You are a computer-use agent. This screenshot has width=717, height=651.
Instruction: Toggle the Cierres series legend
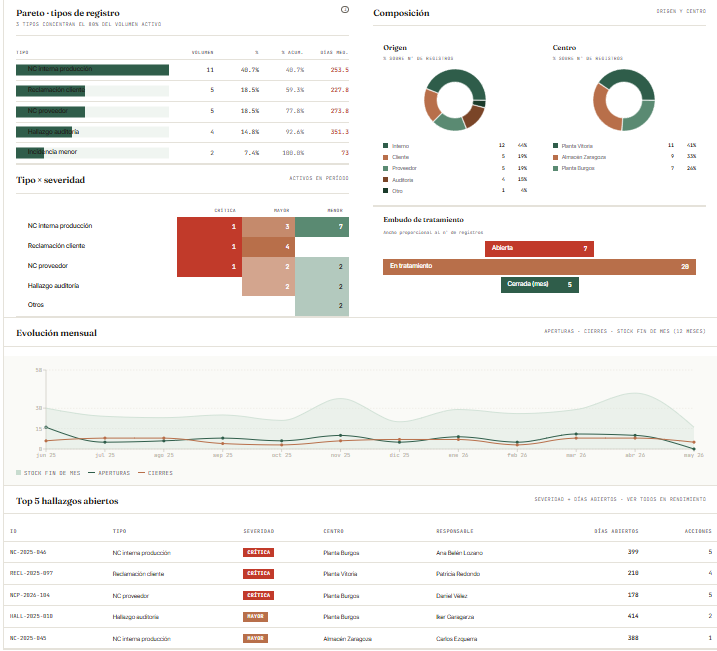(155, 473)
